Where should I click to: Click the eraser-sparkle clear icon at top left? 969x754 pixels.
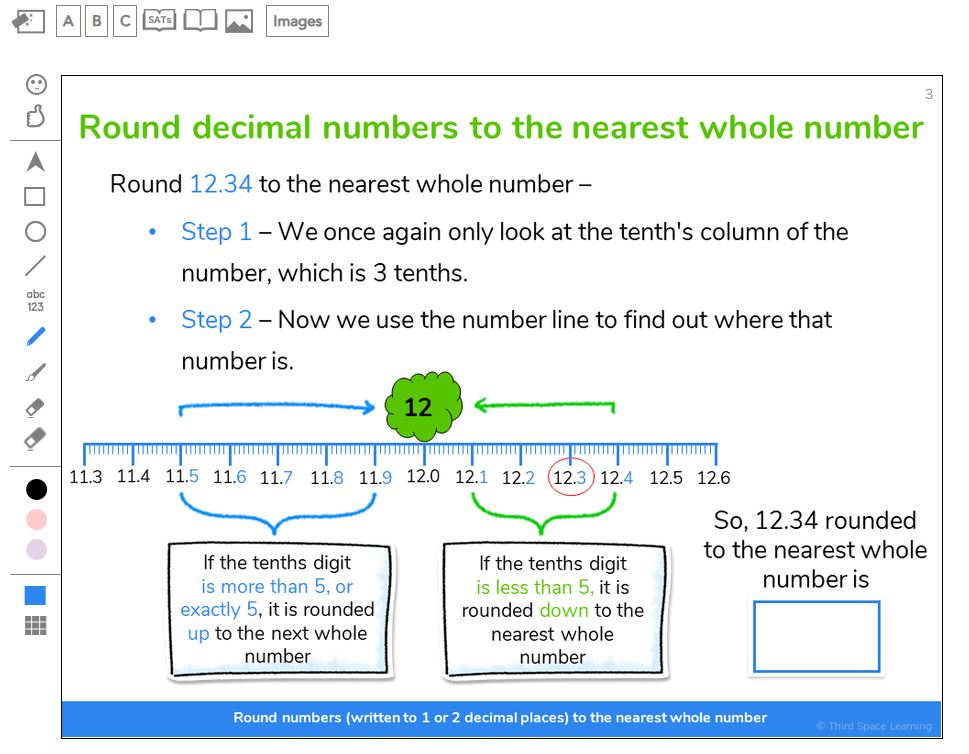28,22
